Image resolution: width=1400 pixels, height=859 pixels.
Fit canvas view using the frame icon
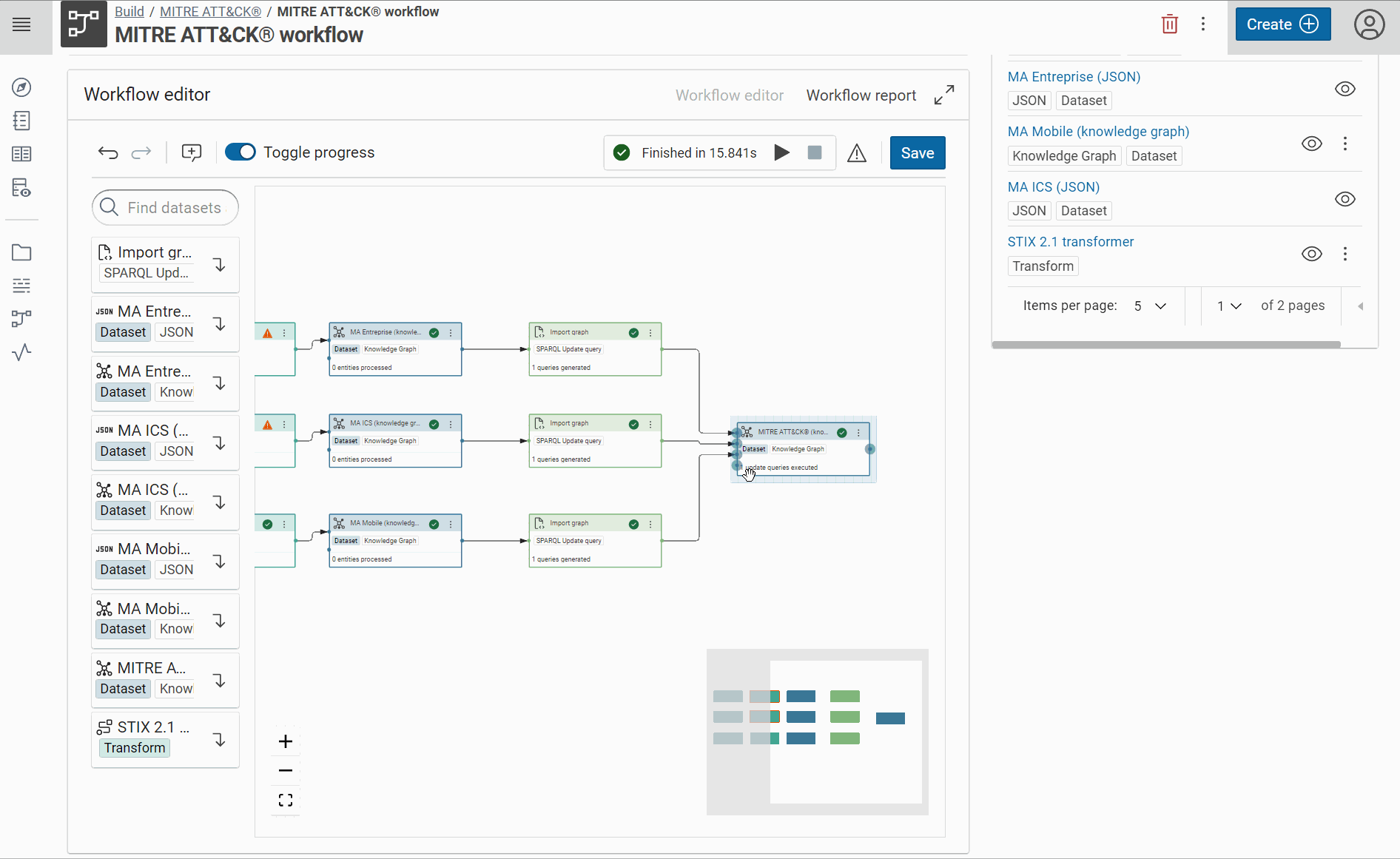coord(286,801)
